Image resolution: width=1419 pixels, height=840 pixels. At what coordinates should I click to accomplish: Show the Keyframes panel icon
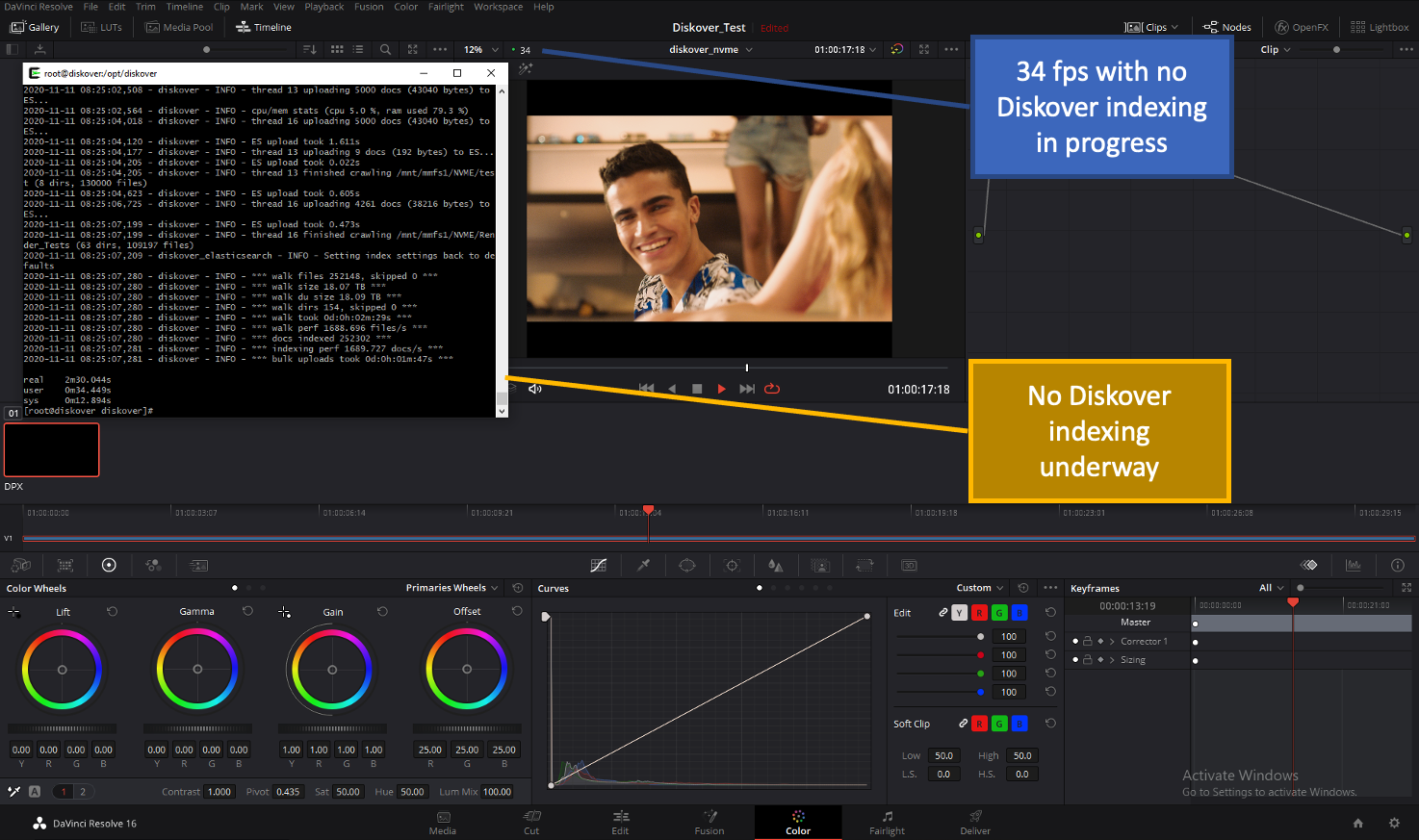click(x=1309, y=566)
